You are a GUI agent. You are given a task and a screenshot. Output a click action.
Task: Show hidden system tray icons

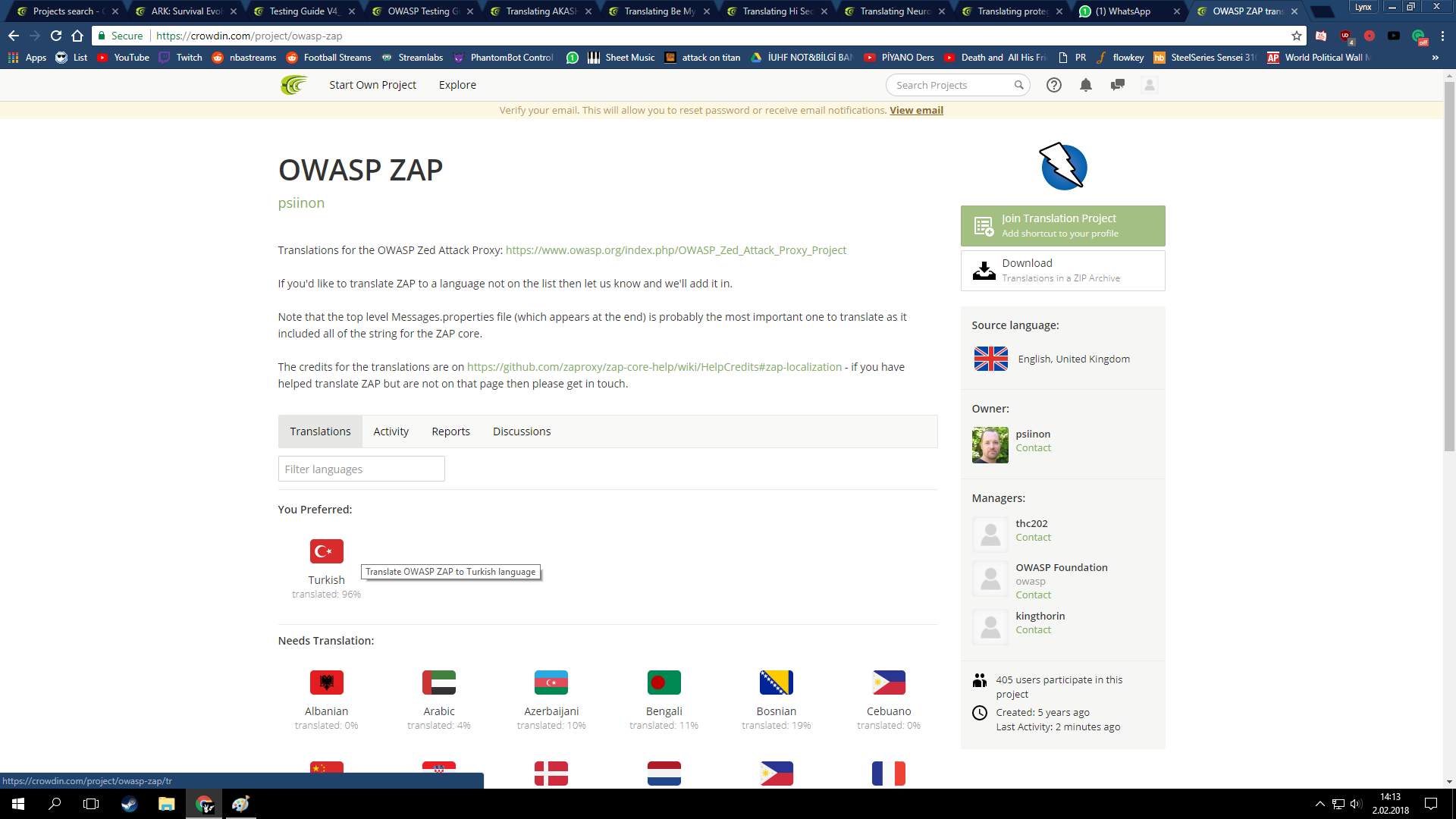click(1319, 804)
